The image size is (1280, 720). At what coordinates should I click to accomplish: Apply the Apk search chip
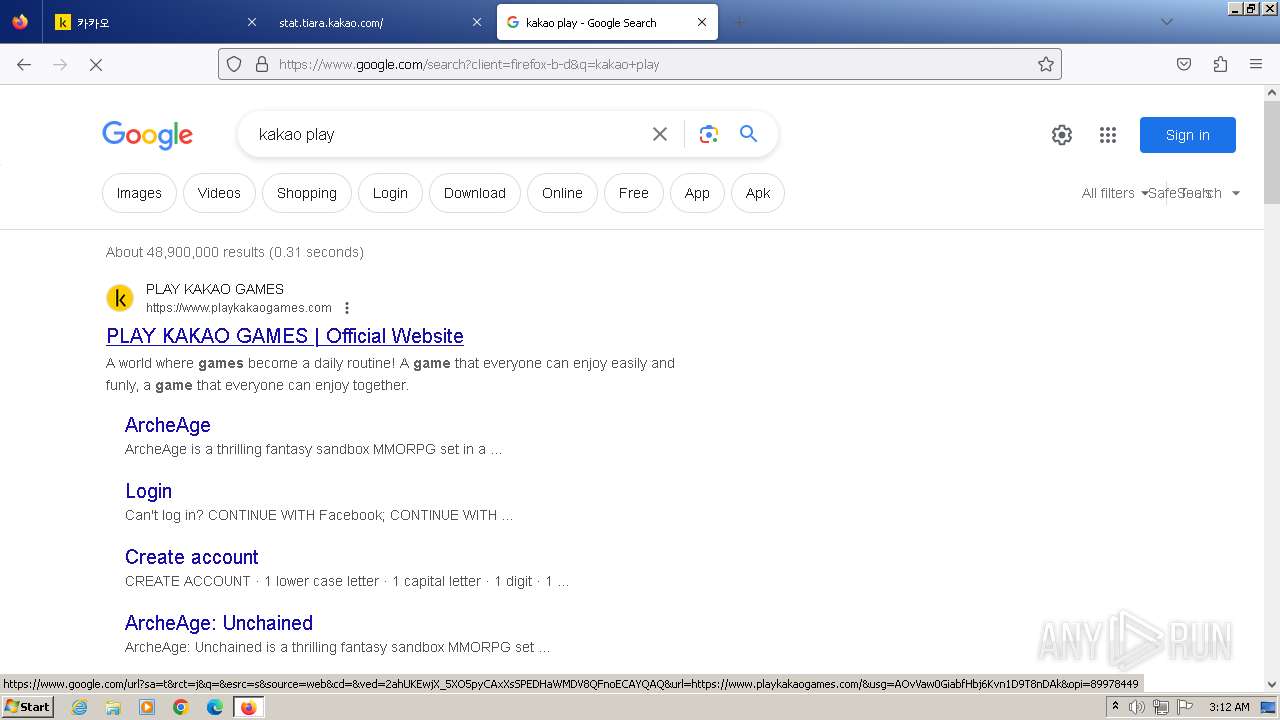coord(758,193)
